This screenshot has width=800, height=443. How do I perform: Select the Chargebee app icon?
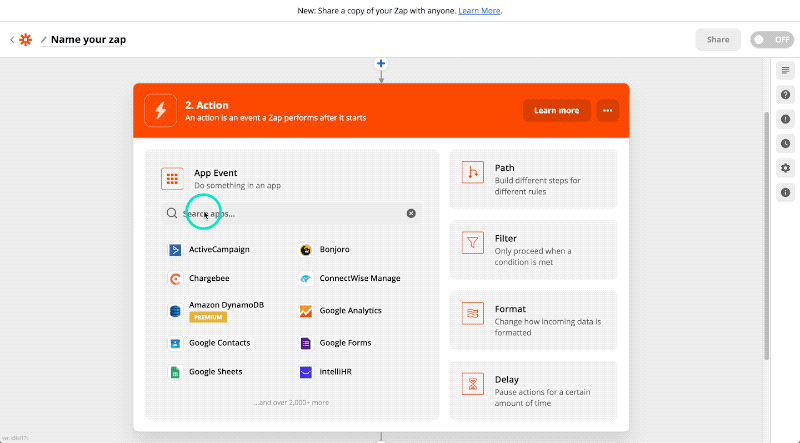pyautogui.click(x=175, y=279)
